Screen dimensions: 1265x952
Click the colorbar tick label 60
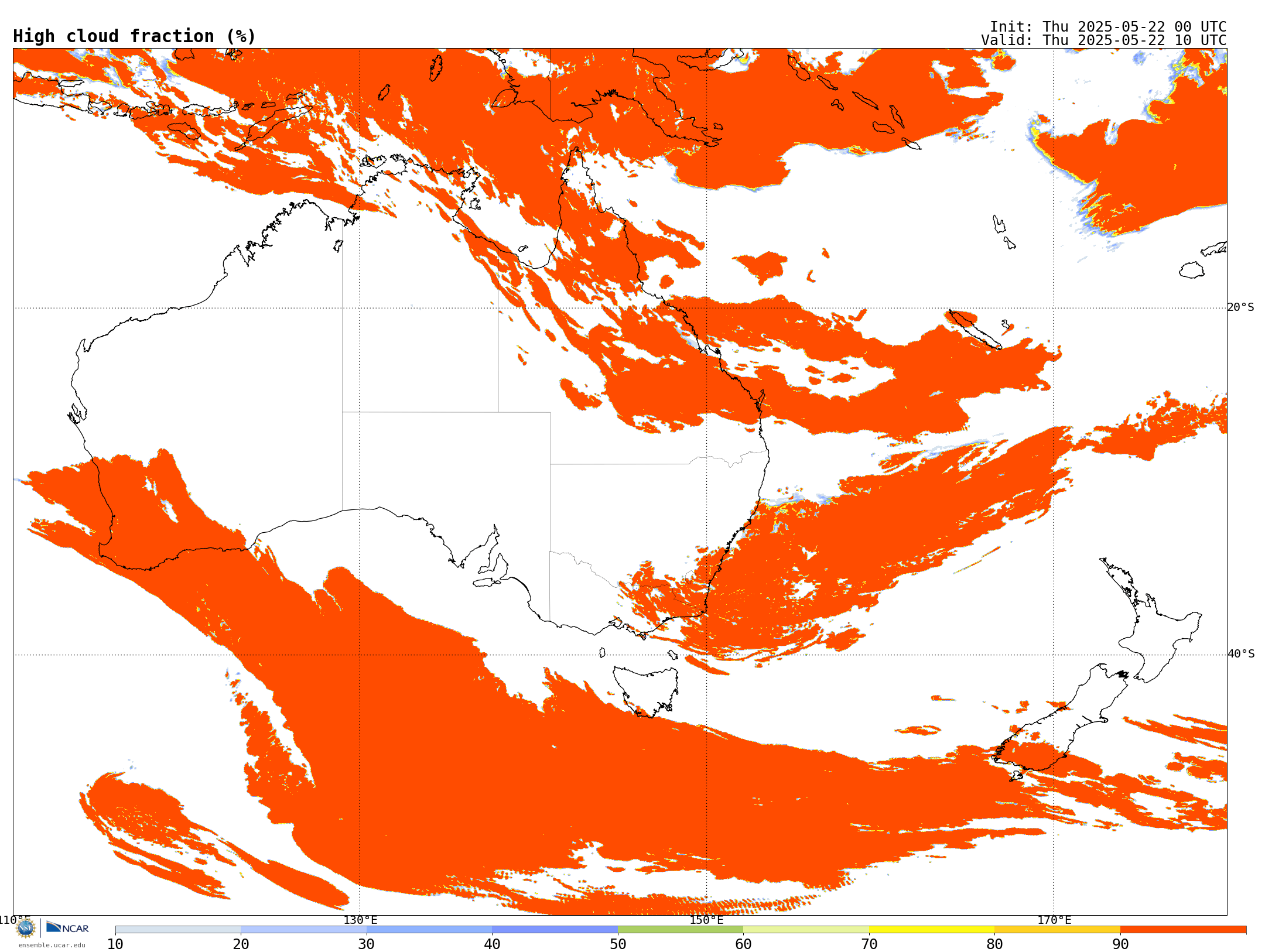click(743, 944)
